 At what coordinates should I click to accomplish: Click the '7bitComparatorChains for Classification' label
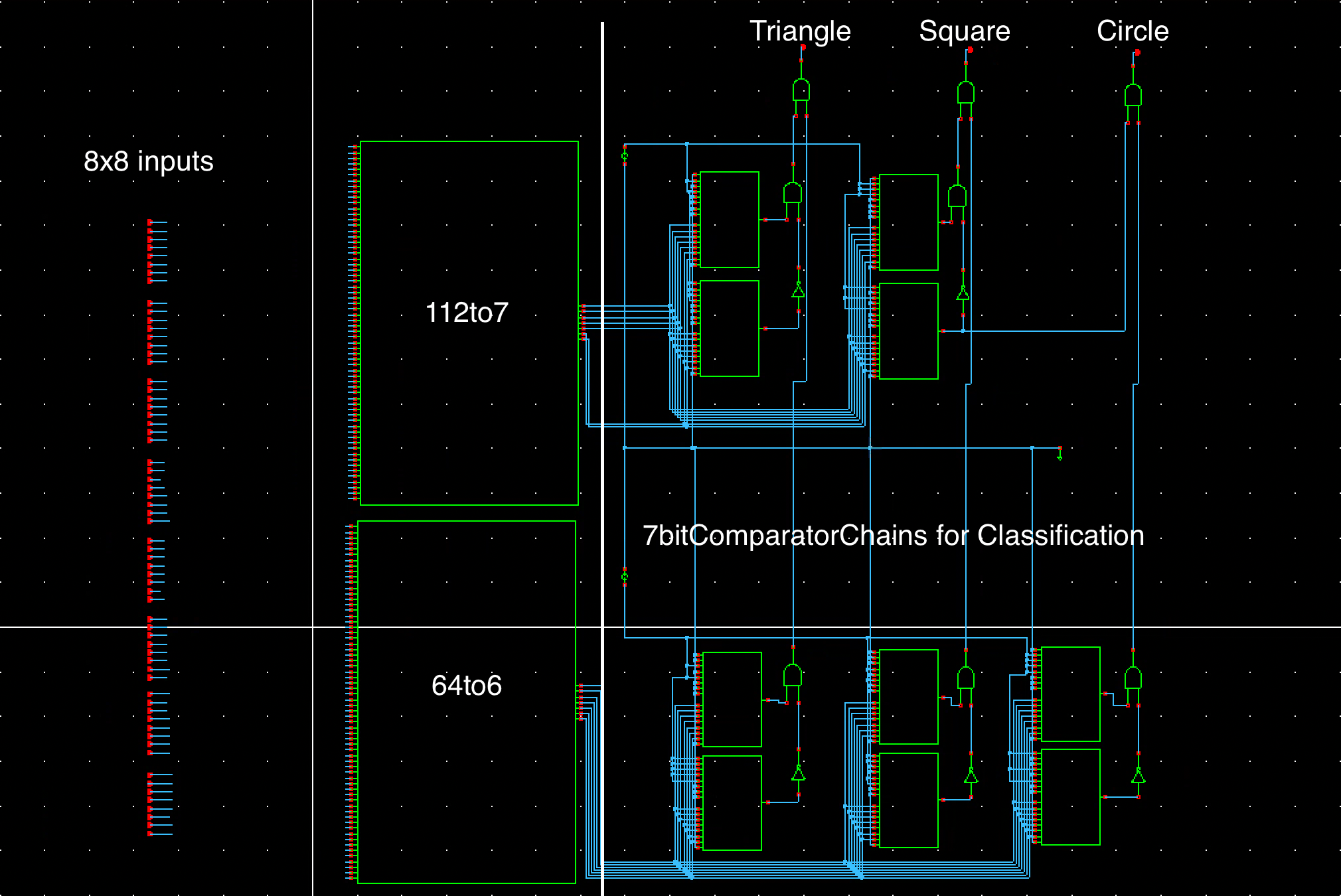pos(893,536)
